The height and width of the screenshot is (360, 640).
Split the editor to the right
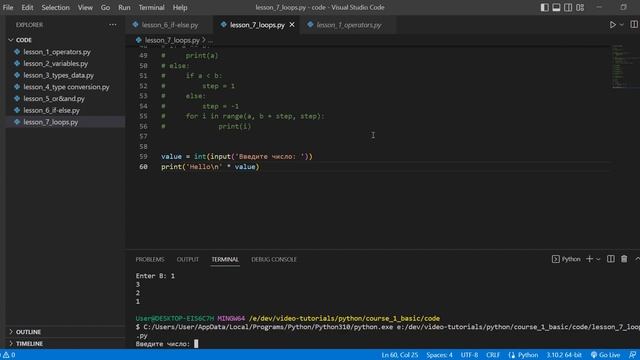pos(634,25)
